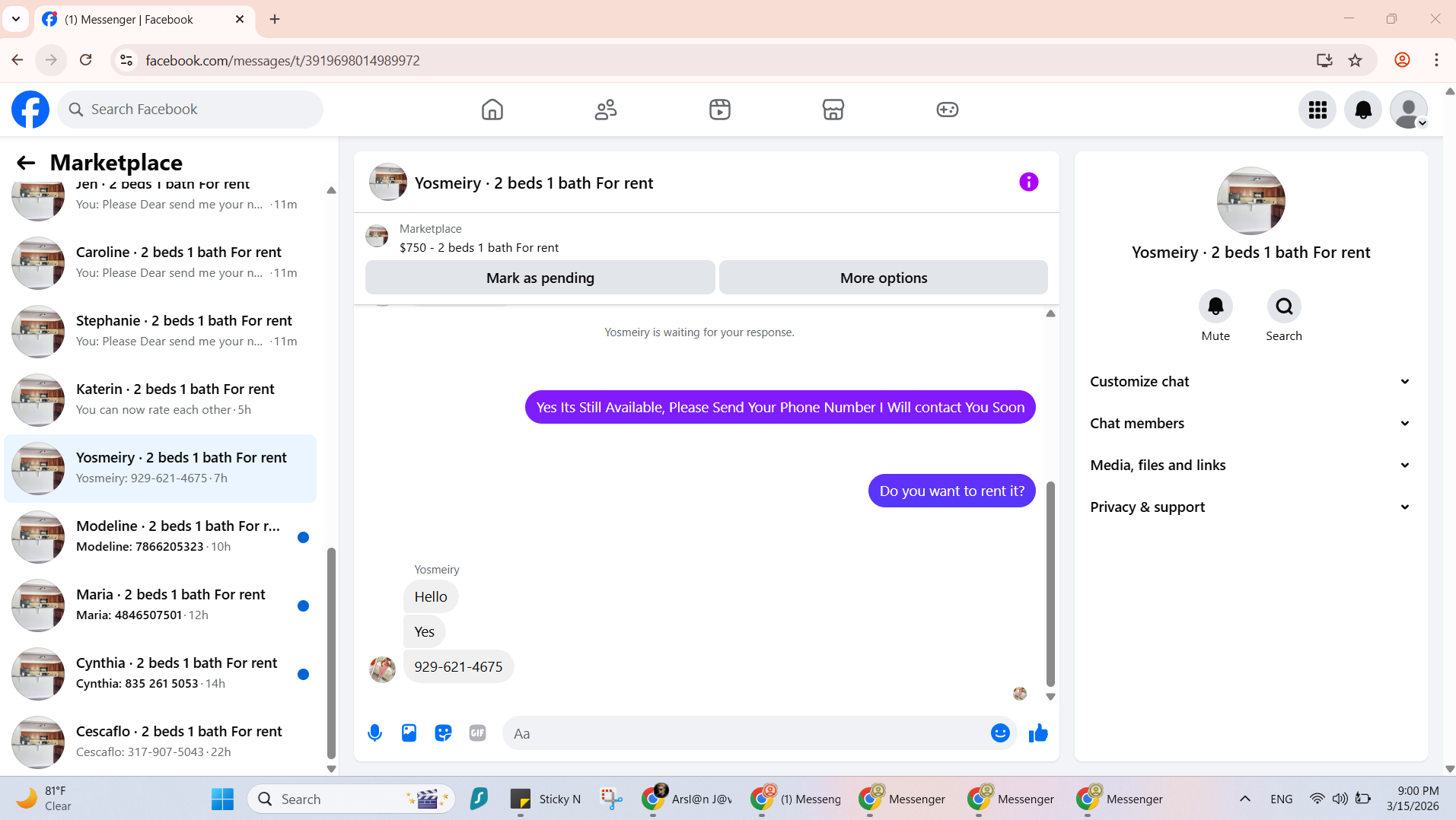This screenshot has width=1456, height=820.
Task: Open the account profile avatar menu
Action: pyautogui.click(x=1409, y=110)
